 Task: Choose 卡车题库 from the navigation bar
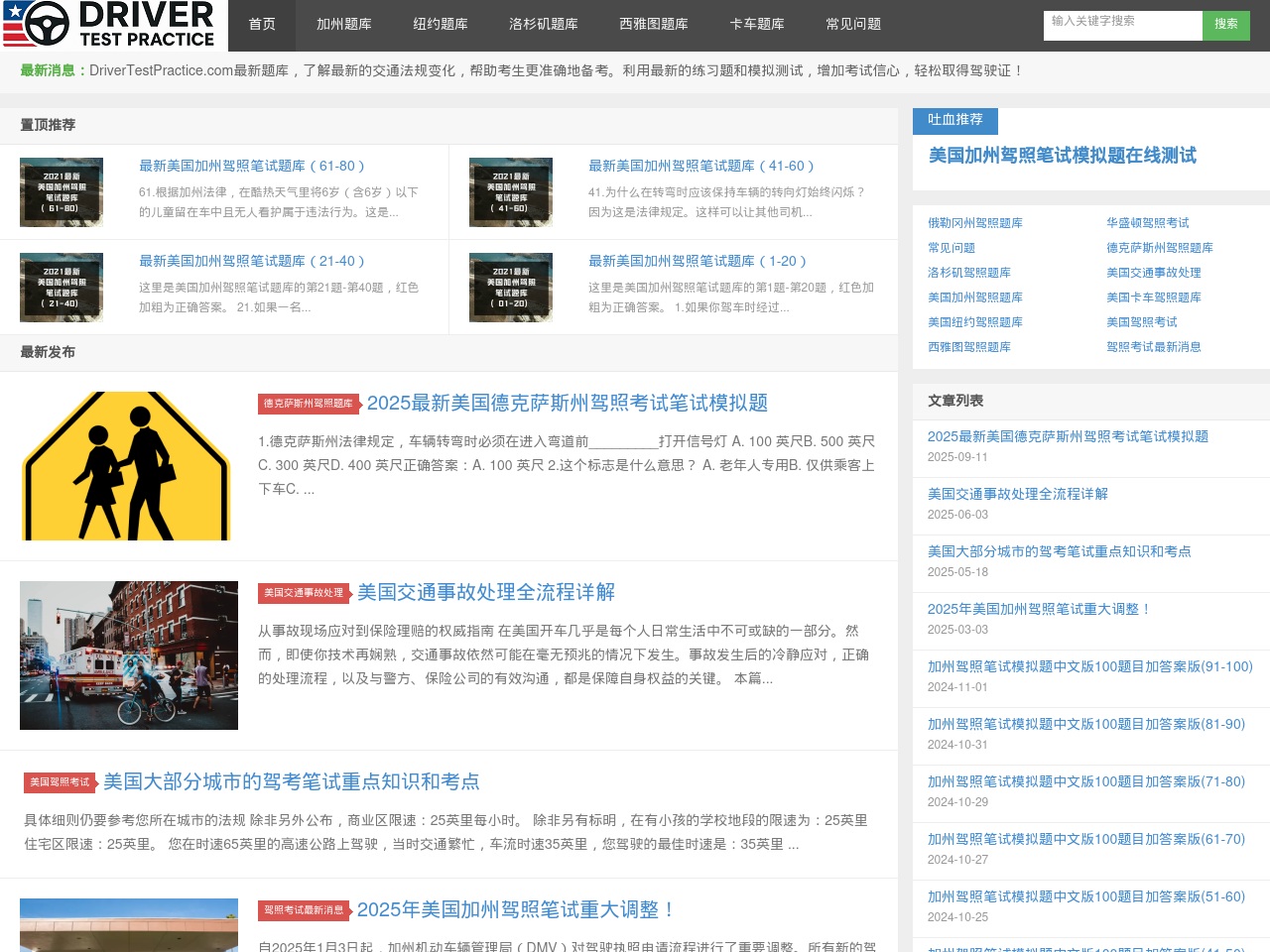point(757,25)
